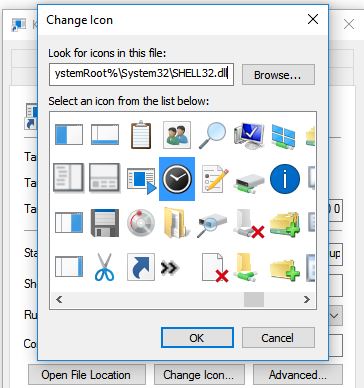Click the icon list's left scroll arrow
The image size is (364, 388).
click(x=59, y=299)
